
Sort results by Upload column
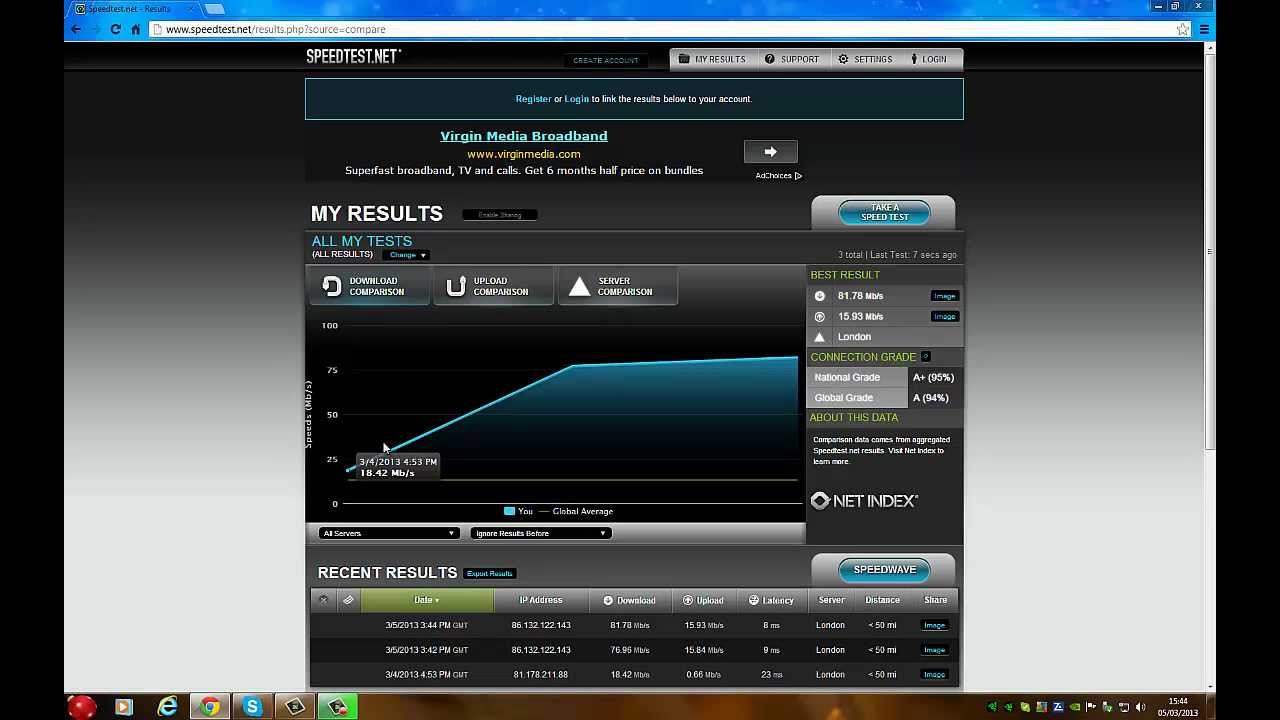pyautogui.click(x=704, y=600)
